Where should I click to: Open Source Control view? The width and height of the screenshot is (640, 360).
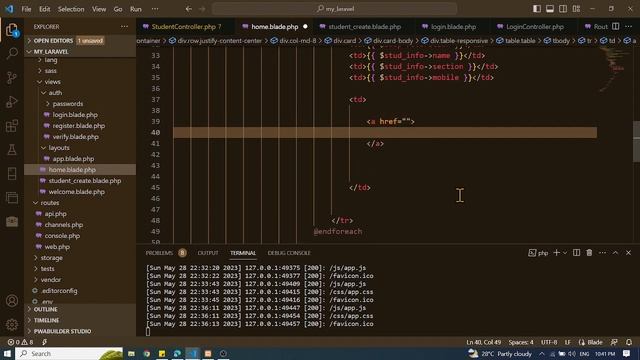[x=12, y=77]
